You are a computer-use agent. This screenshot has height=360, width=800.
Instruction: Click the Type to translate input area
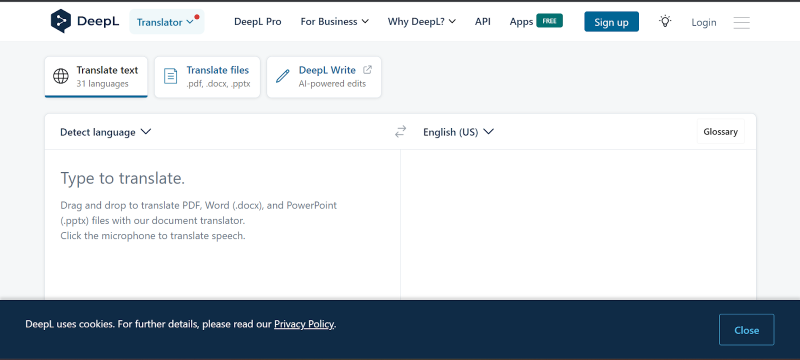(x=222, y=224)
